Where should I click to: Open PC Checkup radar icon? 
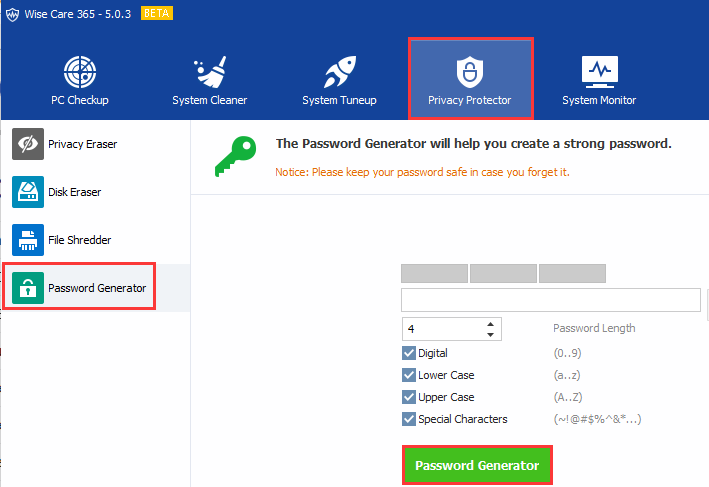tap(80, 72)
